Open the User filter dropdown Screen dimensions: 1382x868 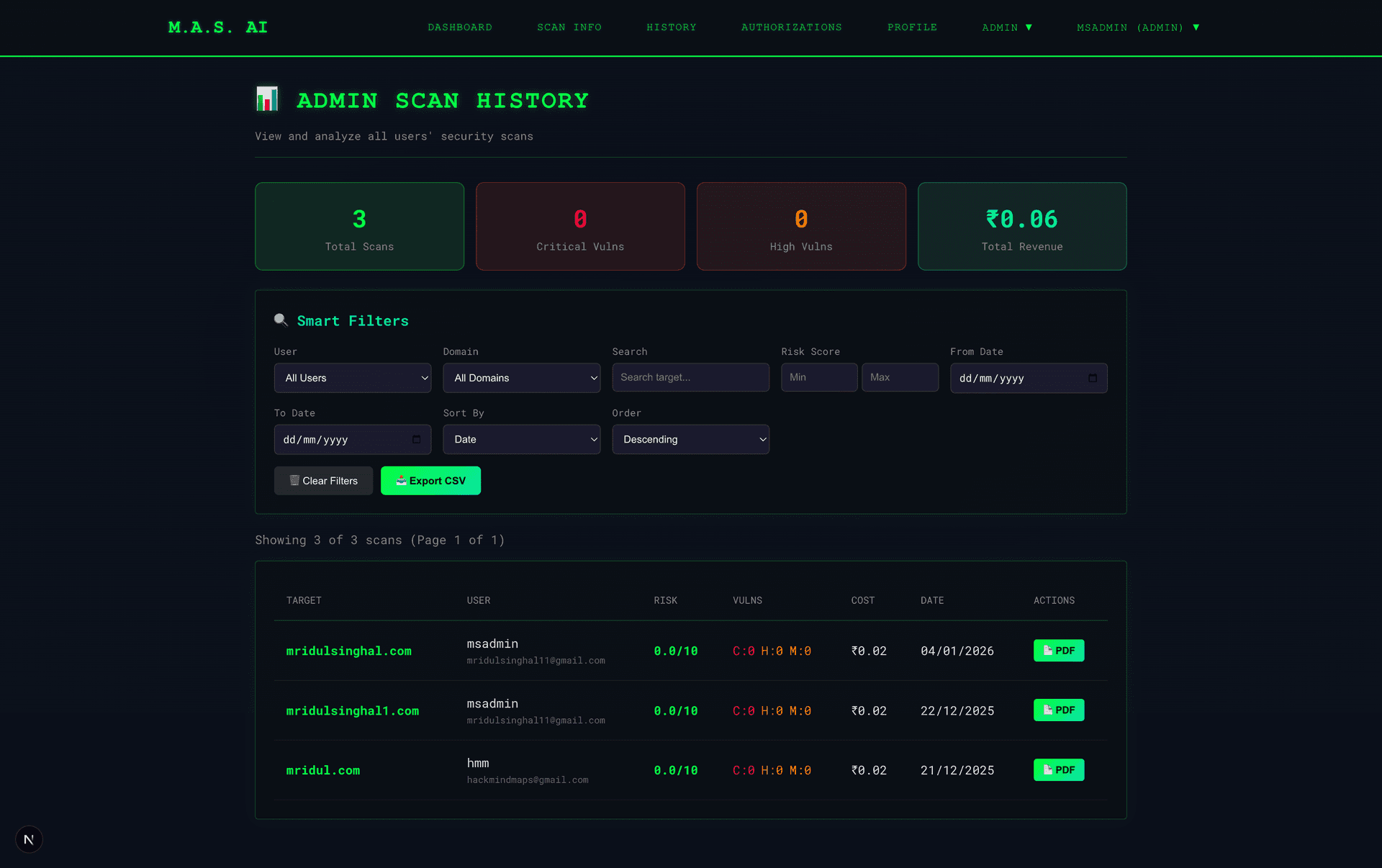point(352,377)
